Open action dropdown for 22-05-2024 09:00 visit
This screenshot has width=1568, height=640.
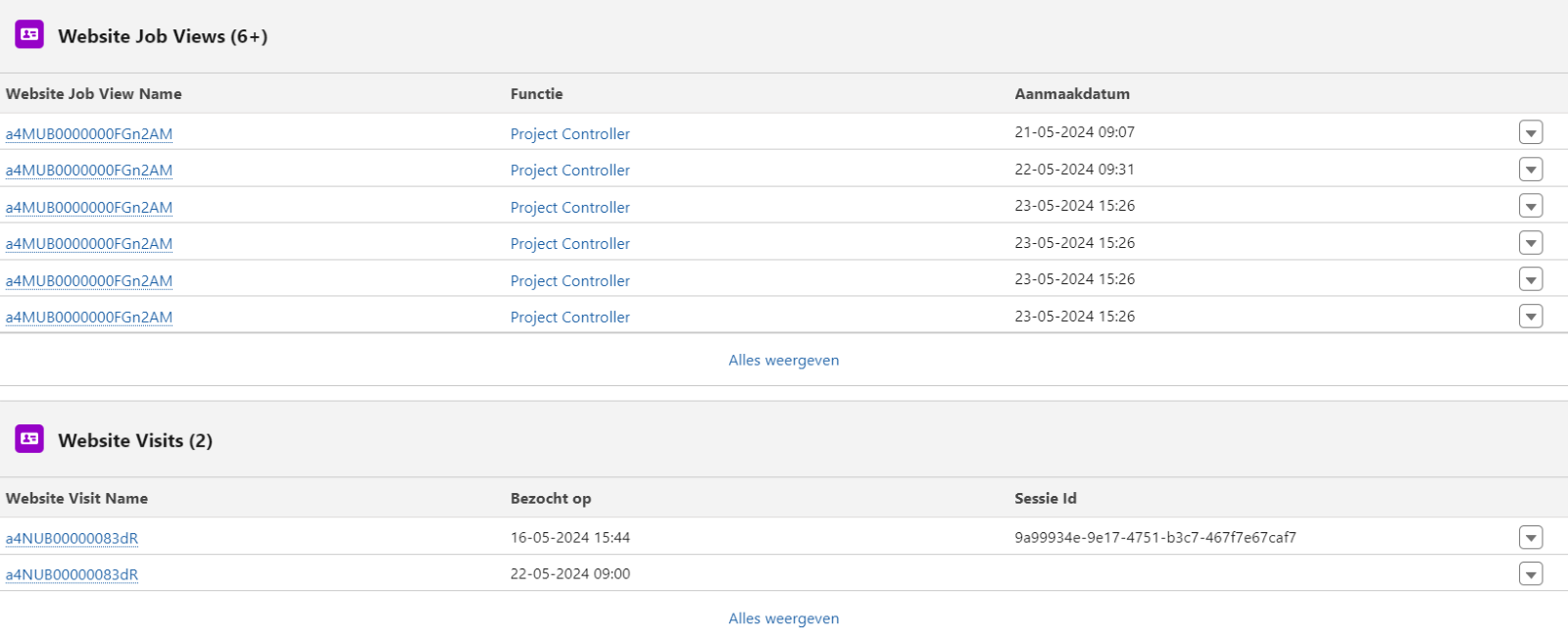tap(1530, 573)
